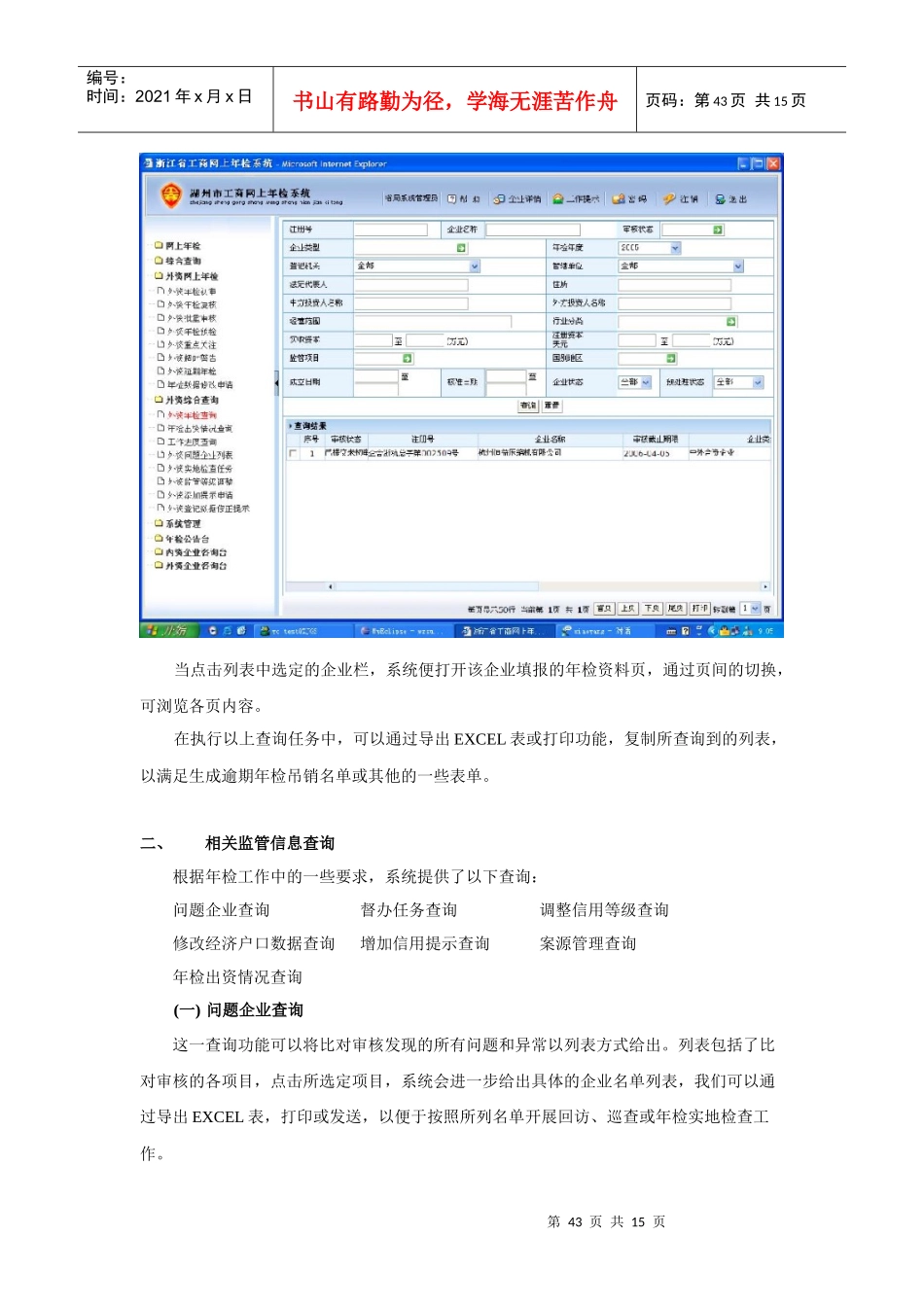Open the green picker for 审核状态
The width and height of the screenshot is (924, 1307).
click(x=718, y=230)
